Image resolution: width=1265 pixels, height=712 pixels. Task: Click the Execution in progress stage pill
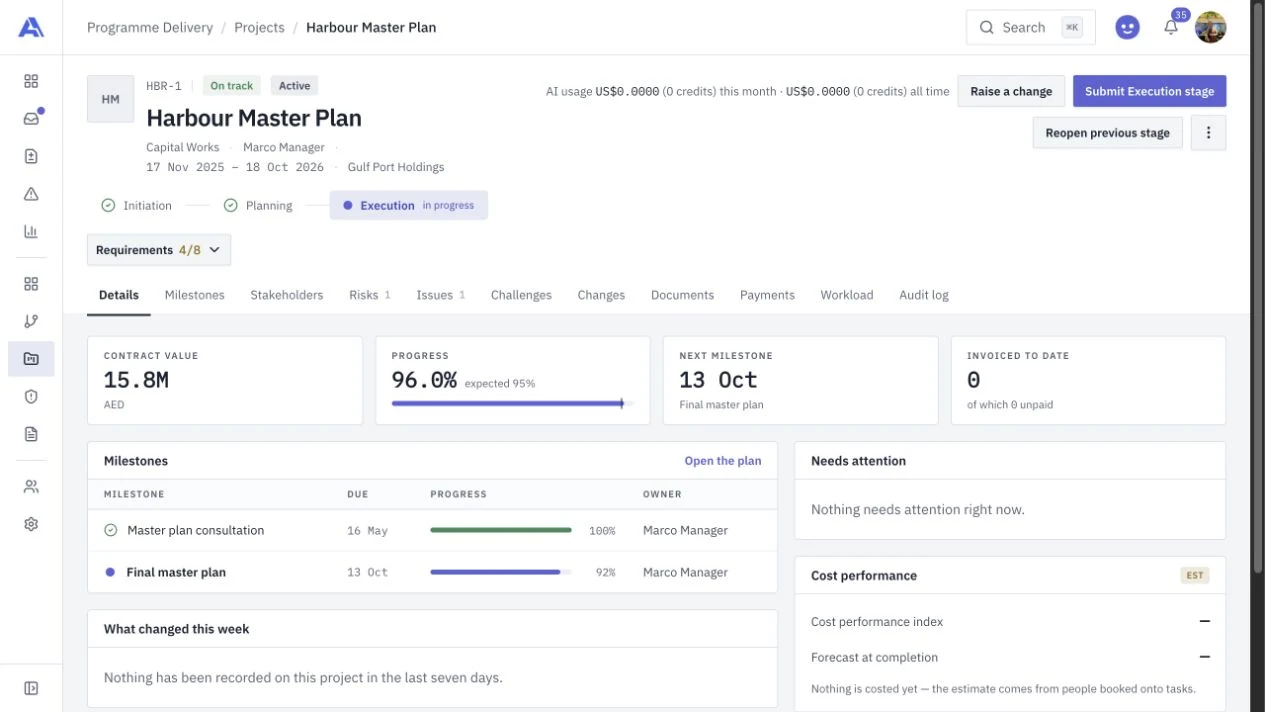coord(408,205)
